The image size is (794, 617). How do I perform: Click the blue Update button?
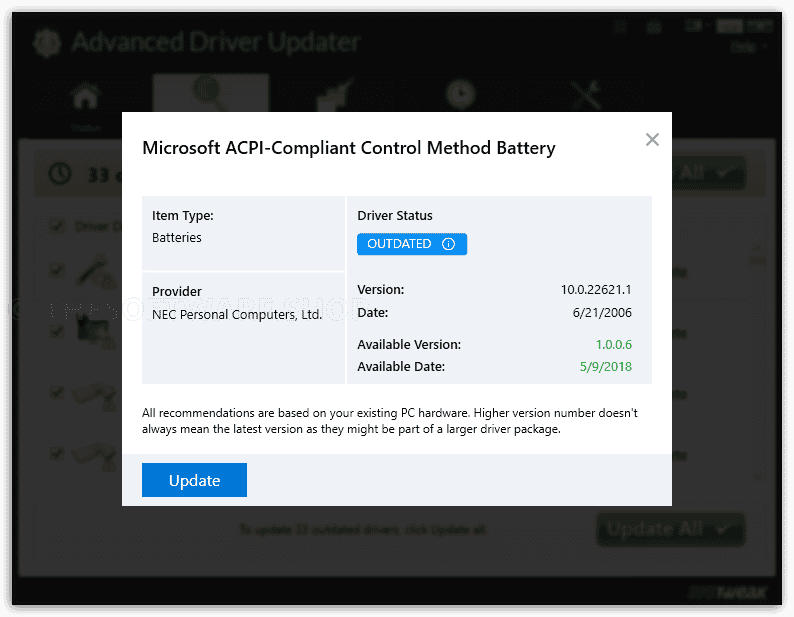click(x=194, y=480)
